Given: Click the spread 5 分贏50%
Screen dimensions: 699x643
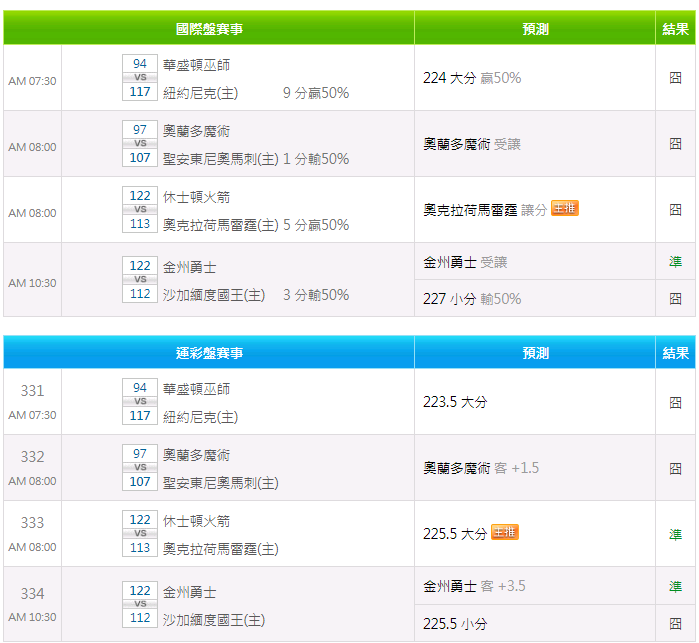Looking at the screenshot, I should tap(316, 225).
